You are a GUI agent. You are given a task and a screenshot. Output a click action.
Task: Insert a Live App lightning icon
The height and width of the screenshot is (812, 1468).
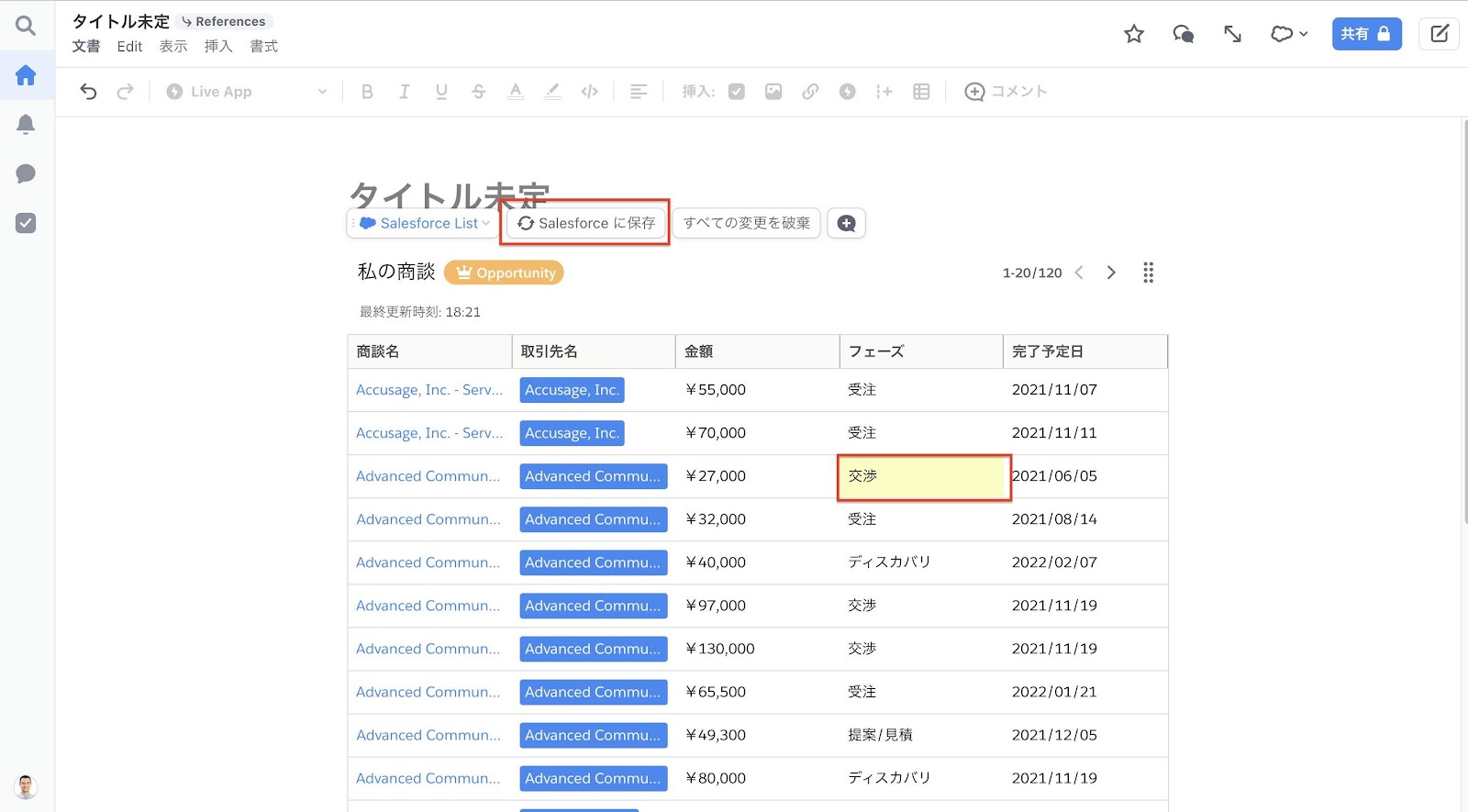pos(848,92)
